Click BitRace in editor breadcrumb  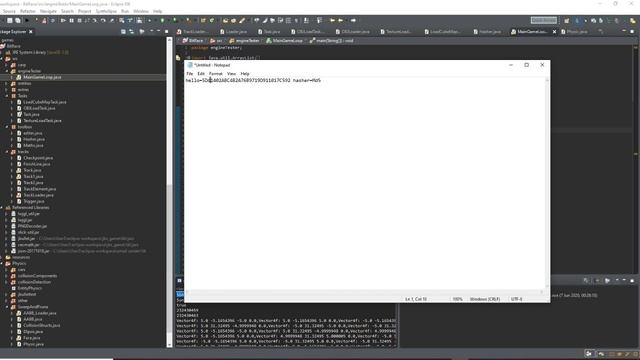193,41
